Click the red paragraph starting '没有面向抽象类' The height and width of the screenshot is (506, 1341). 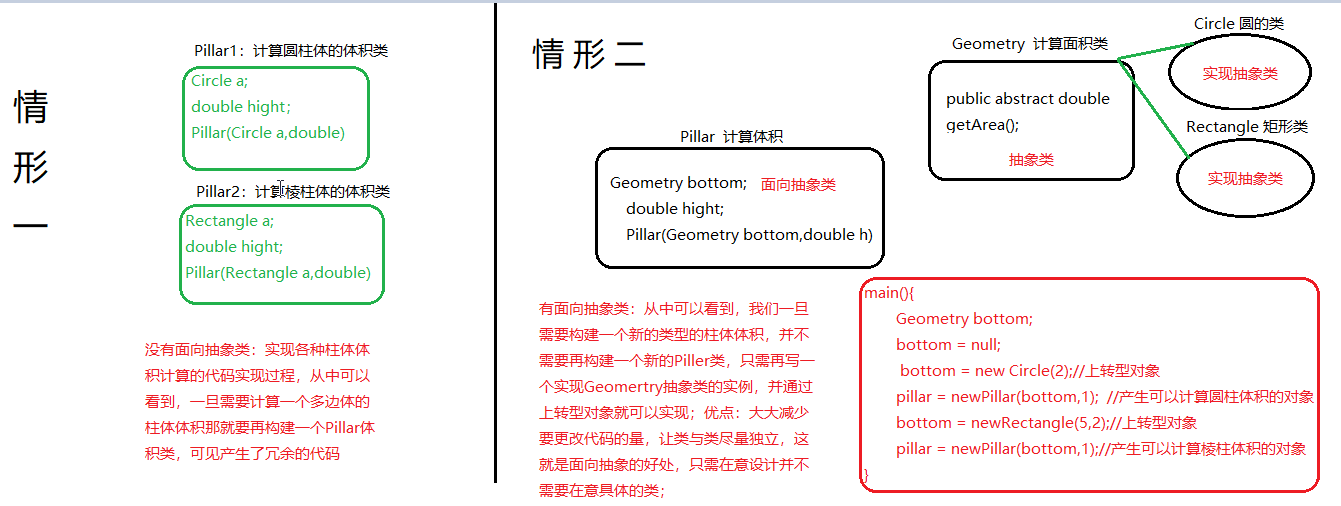pyautogui.click(x=260, y=401)
